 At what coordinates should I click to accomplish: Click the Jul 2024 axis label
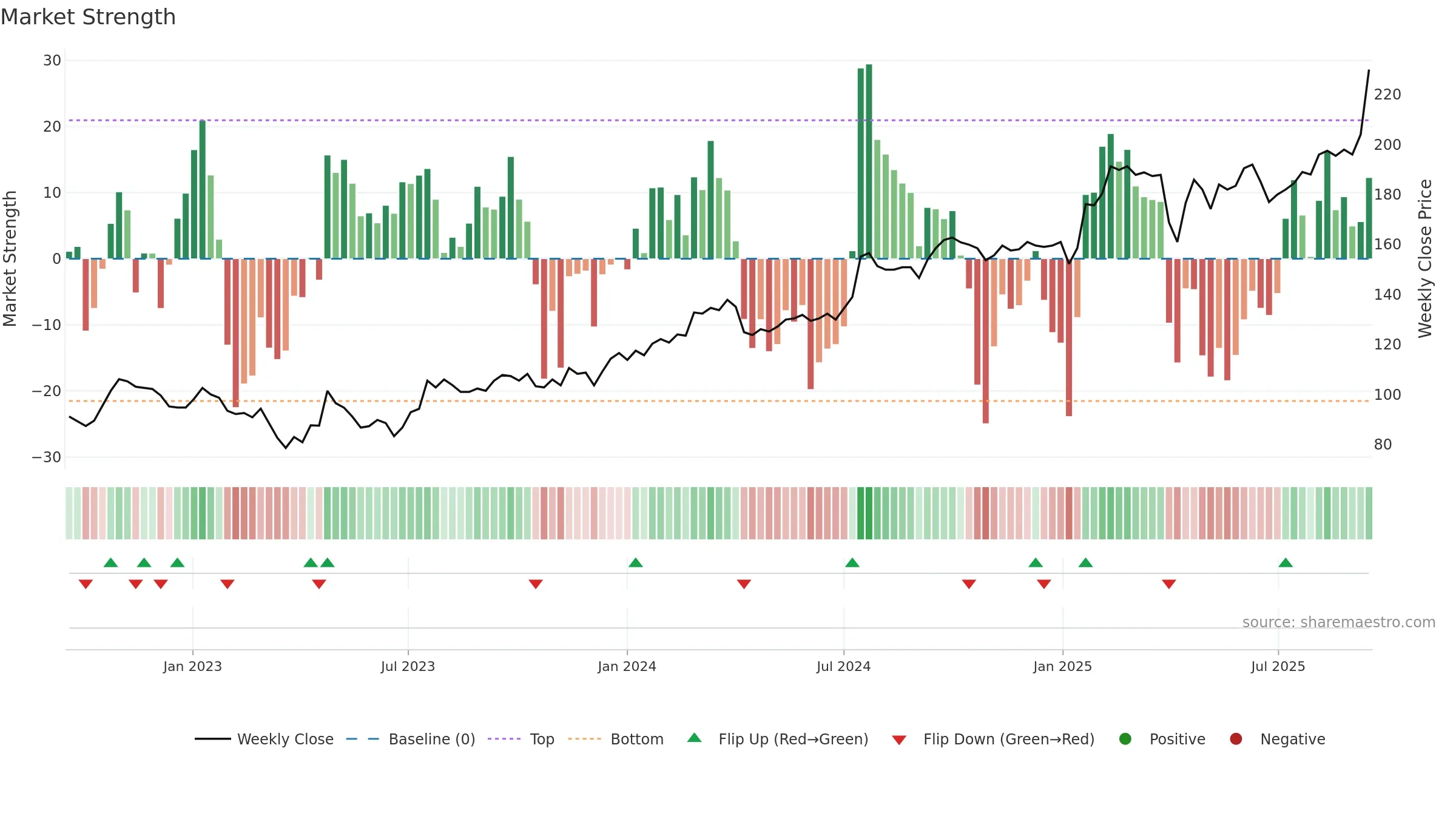pyautogui.click(x=844, y=667)
